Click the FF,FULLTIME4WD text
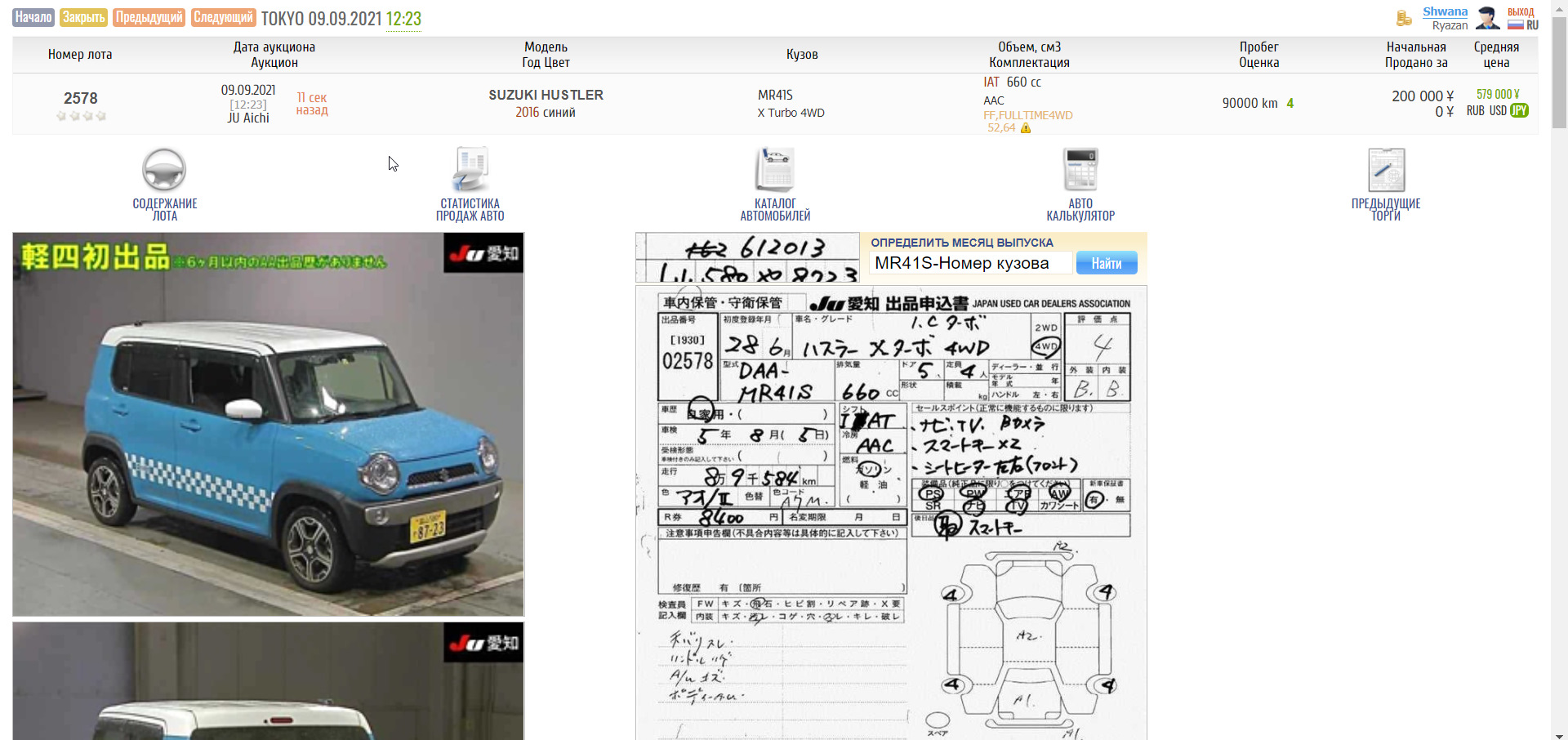Viewport: 1568px width, 740px height. point(1028,115)
